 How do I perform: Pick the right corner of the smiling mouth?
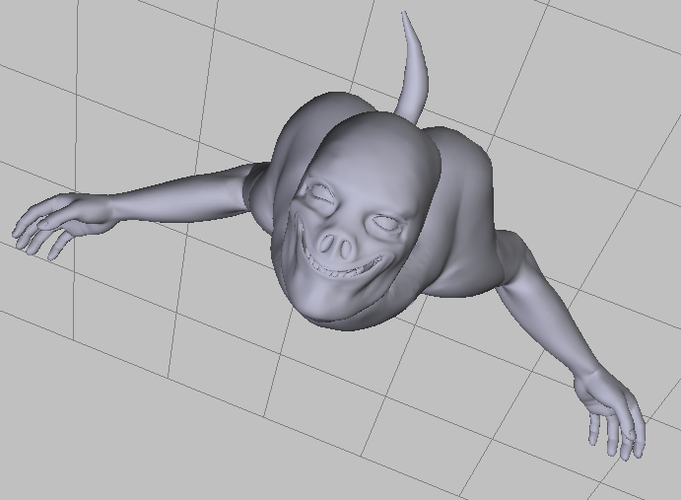pos(382,258)
